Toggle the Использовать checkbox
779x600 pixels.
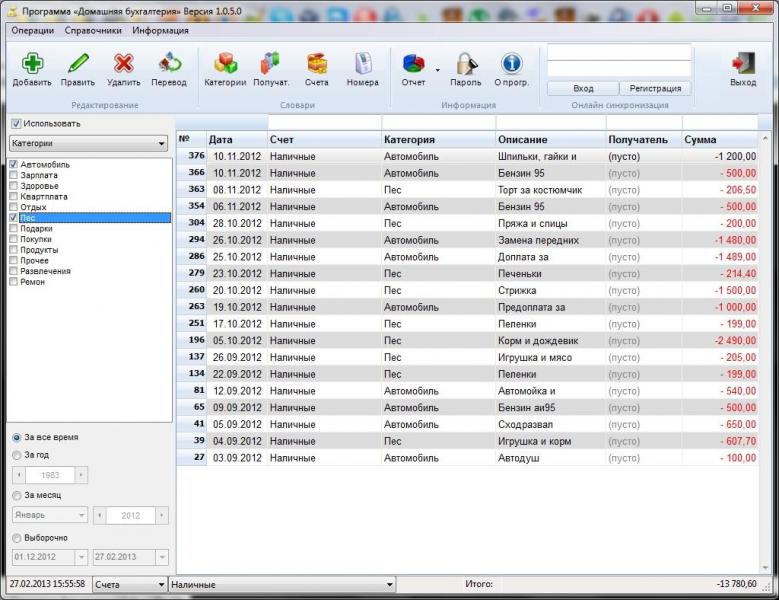click(x=16, y=124)
